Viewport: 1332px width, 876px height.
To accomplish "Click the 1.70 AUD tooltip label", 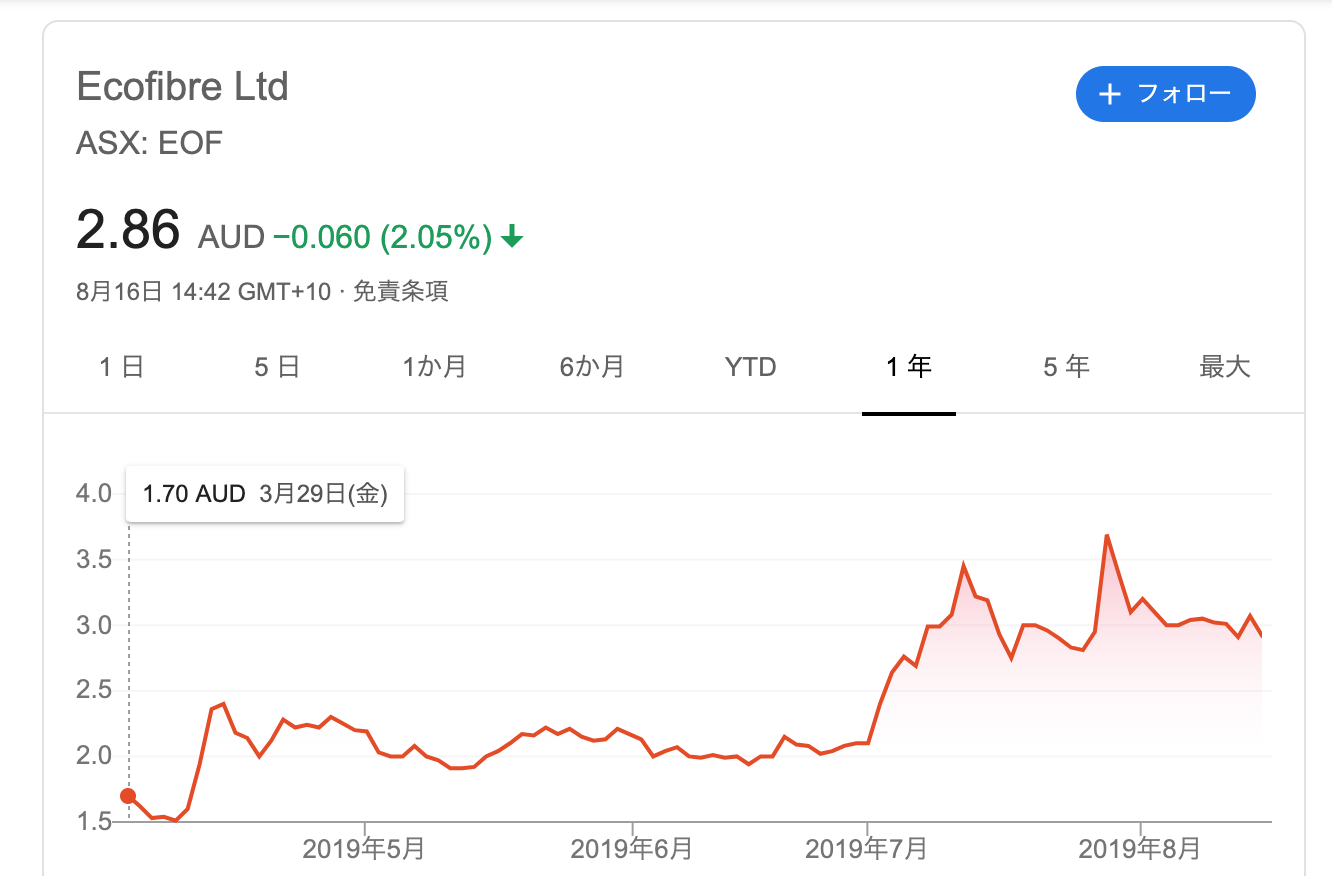I will click(x=194, y=494).
